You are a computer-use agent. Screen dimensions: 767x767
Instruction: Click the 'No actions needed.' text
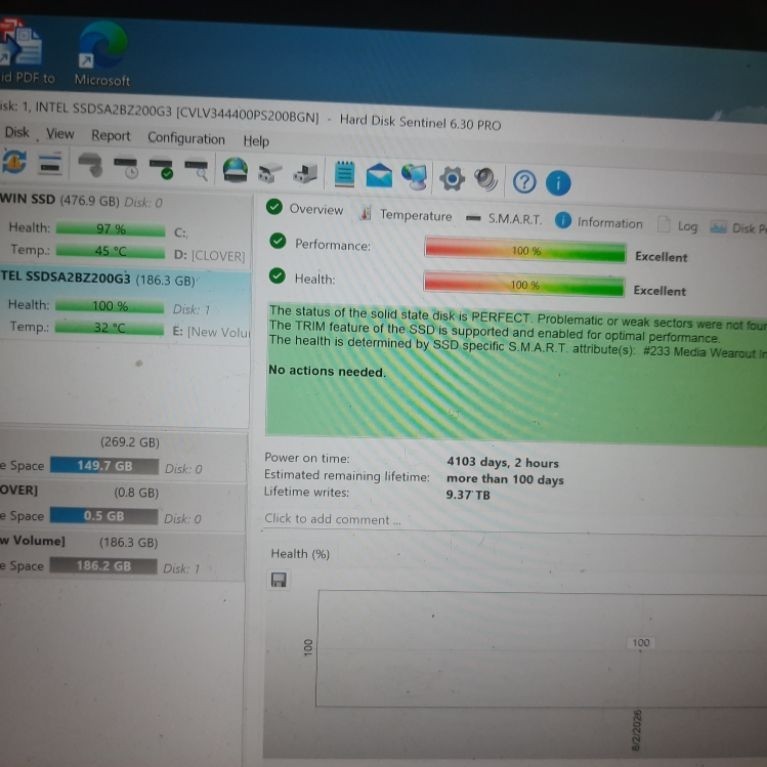coord(327,371)
